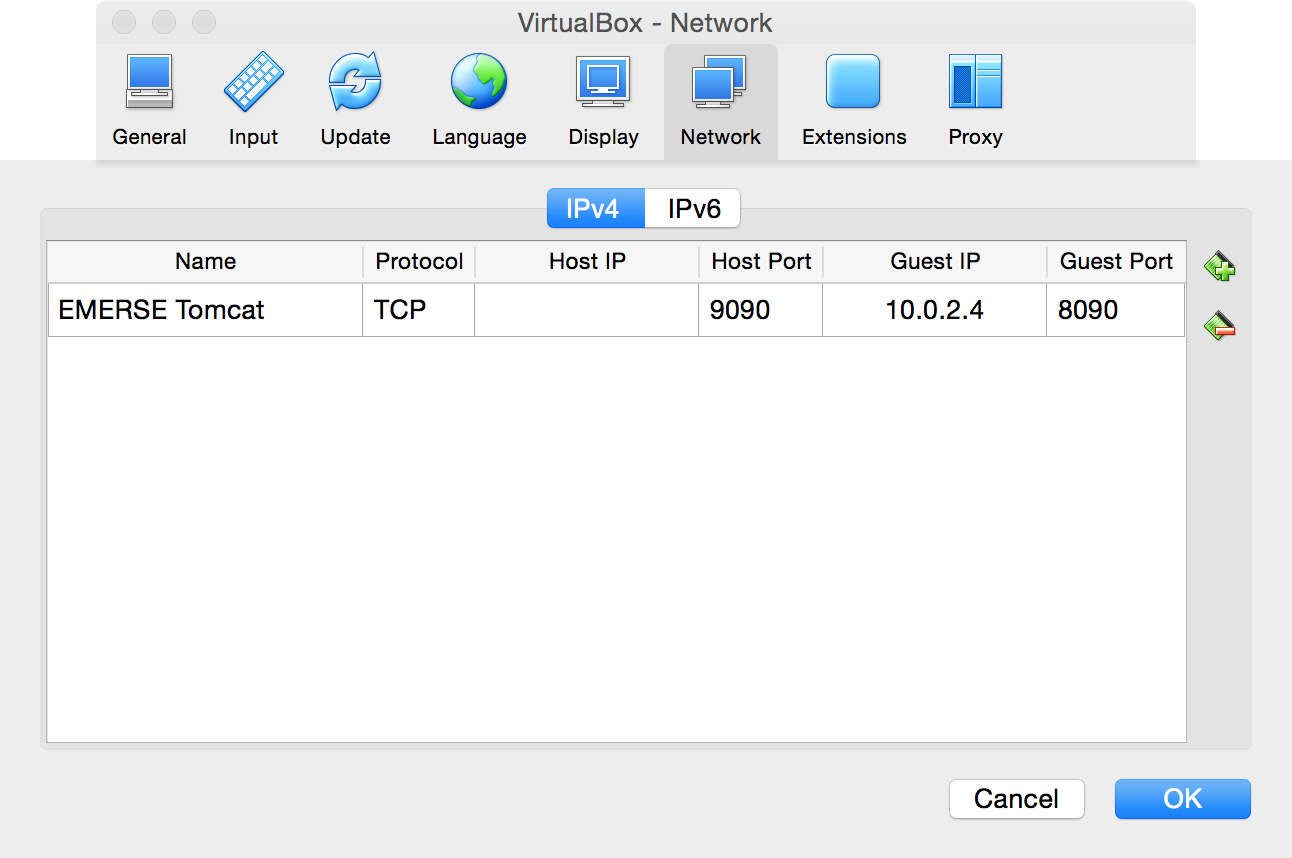1292x858 pixels.
Task: Close the VirtualBox Network window
Action: pyautogui.click(x=124, y=22)
